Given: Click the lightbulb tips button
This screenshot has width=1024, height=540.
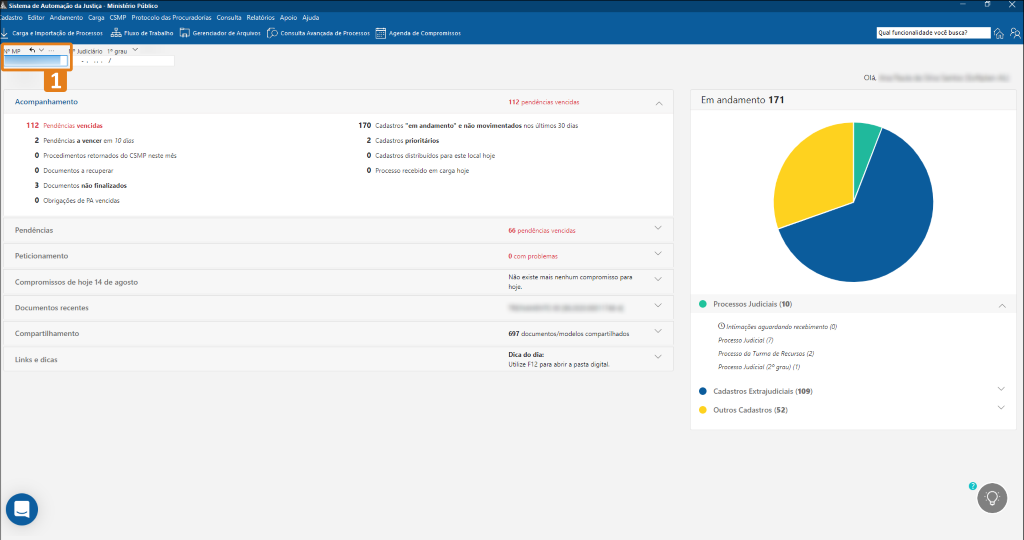Looking at the screenshot, I should [992, 497].
